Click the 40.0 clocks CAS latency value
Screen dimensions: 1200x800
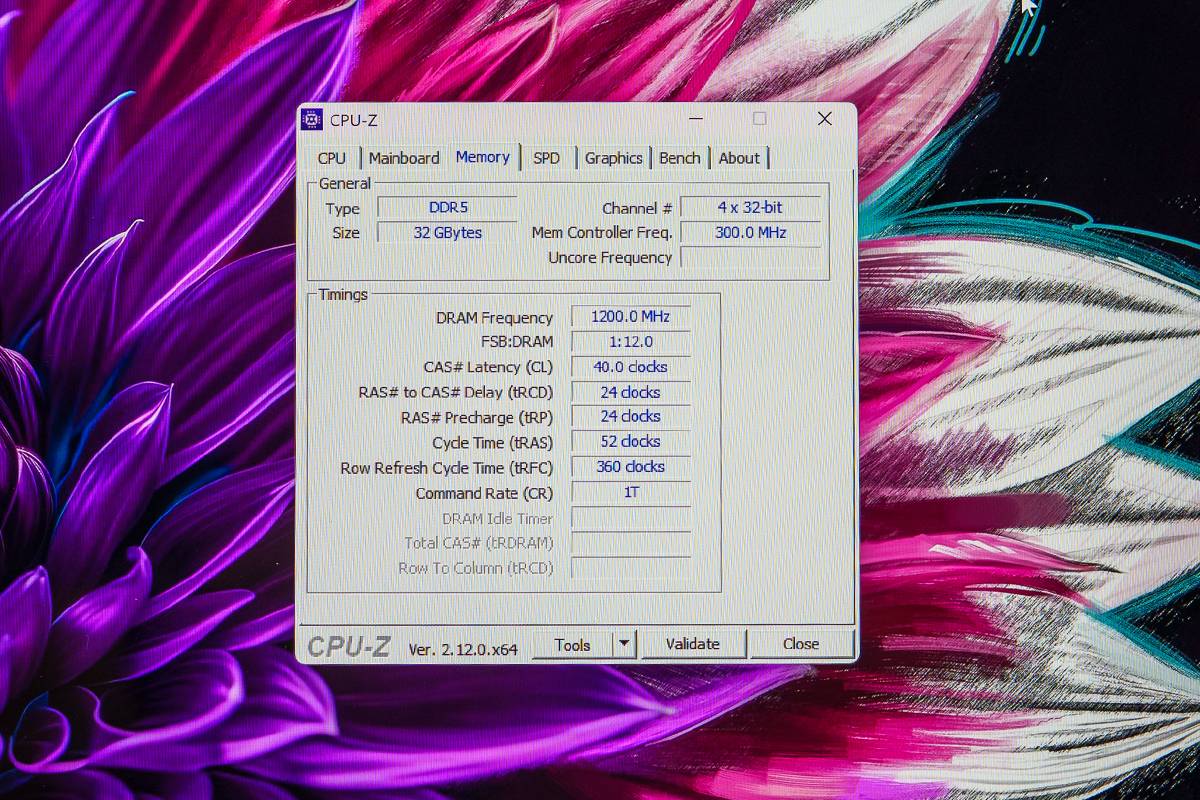click(x=630, y=367)
